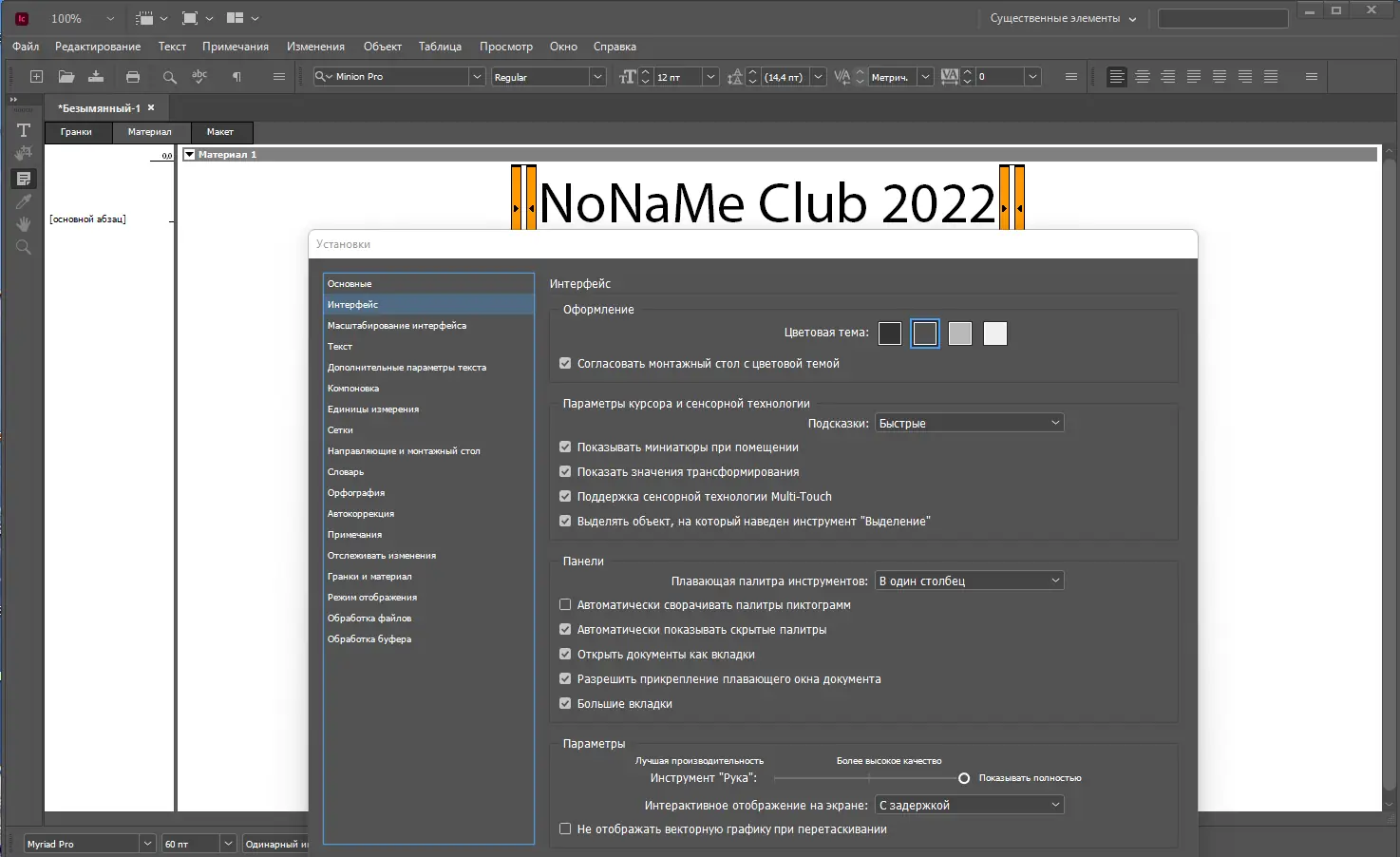
Task: Click the new document toolbar icon
Action: pos(36,76)
